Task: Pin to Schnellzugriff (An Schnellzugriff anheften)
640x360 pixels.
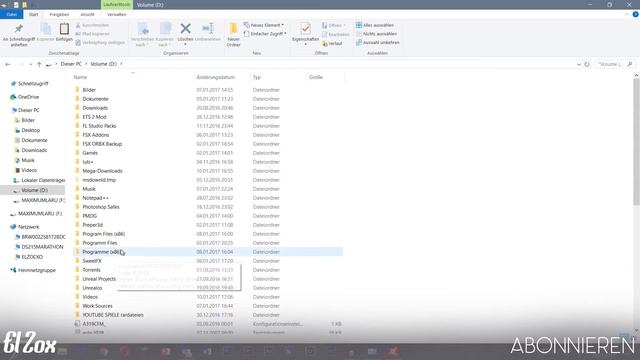Action: coord(19,35)
